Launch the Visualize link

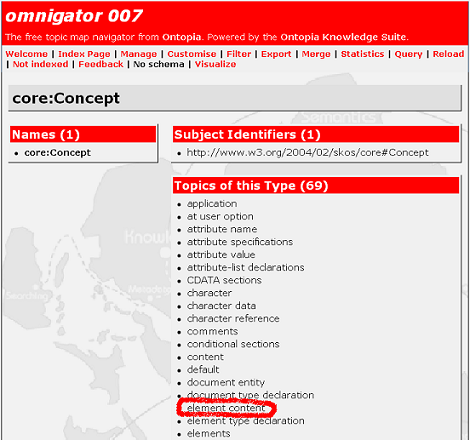click(215, 64)
